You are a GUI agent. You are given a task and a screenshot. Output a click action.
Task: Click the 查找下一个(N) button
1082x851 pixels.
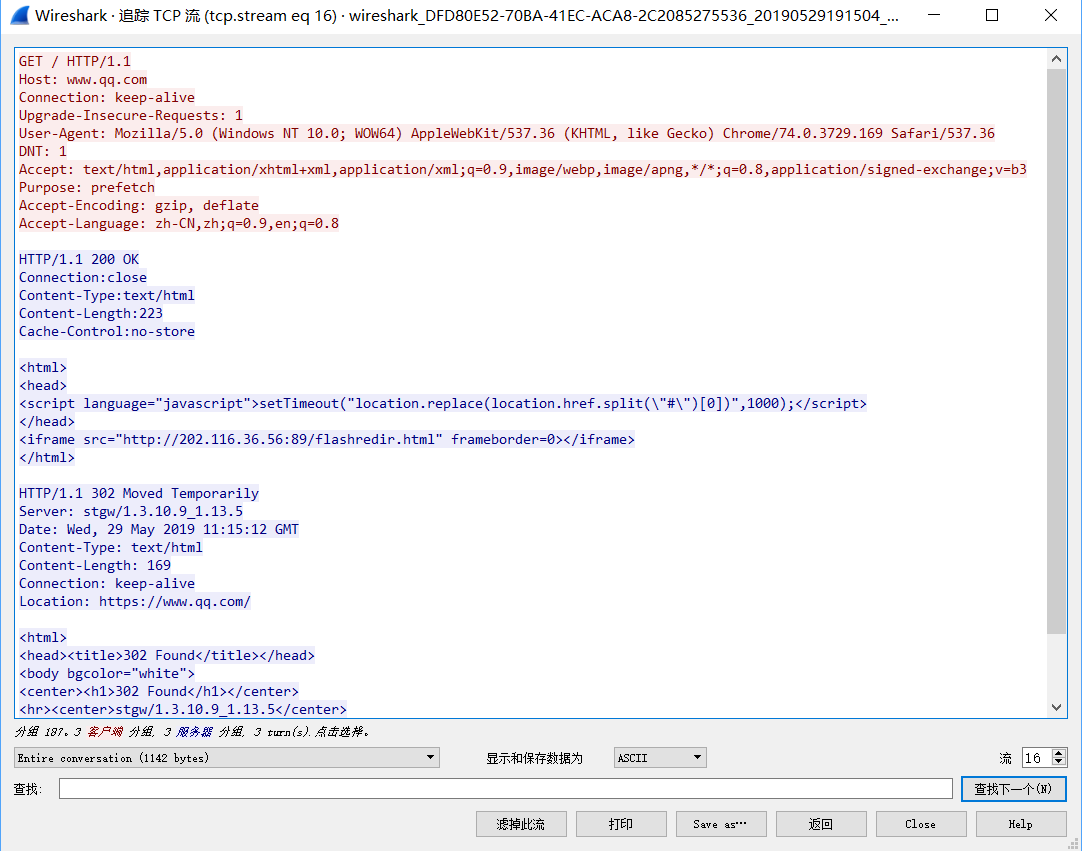click(1013, 789)
